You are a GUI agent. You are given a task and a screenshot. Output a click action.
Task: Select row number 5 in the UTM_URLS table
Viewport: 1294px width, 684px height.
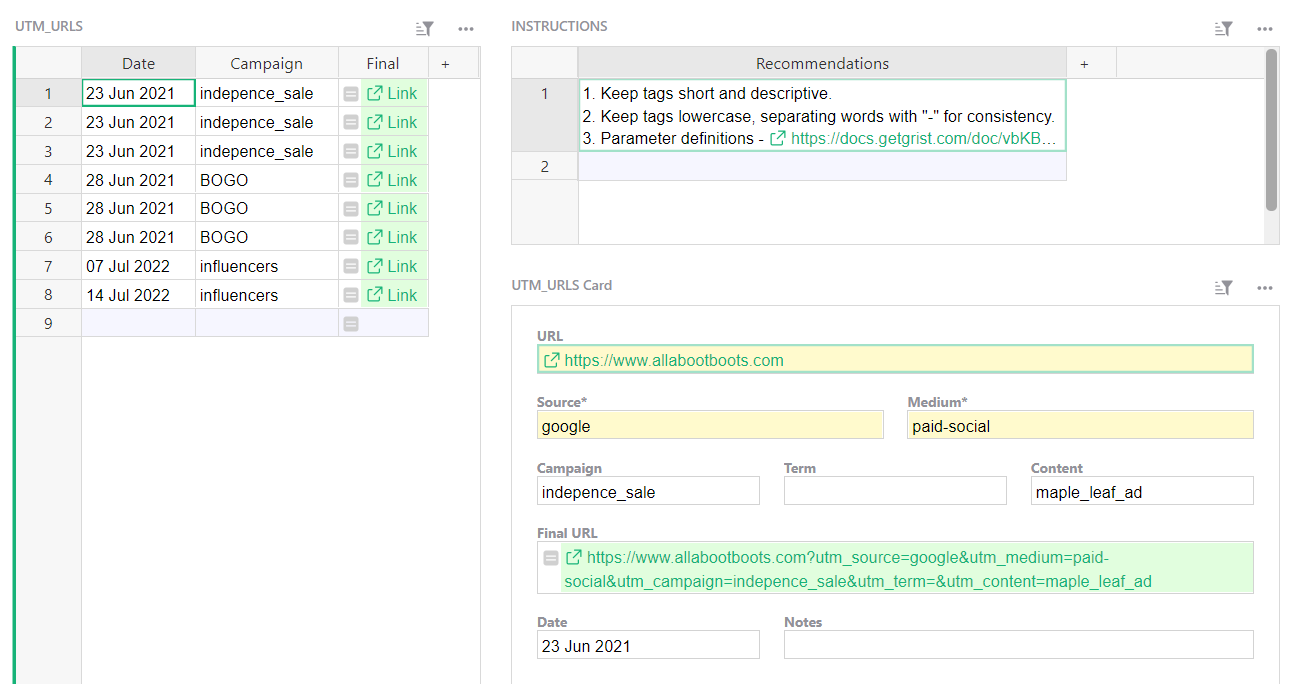tap(47, 208)
